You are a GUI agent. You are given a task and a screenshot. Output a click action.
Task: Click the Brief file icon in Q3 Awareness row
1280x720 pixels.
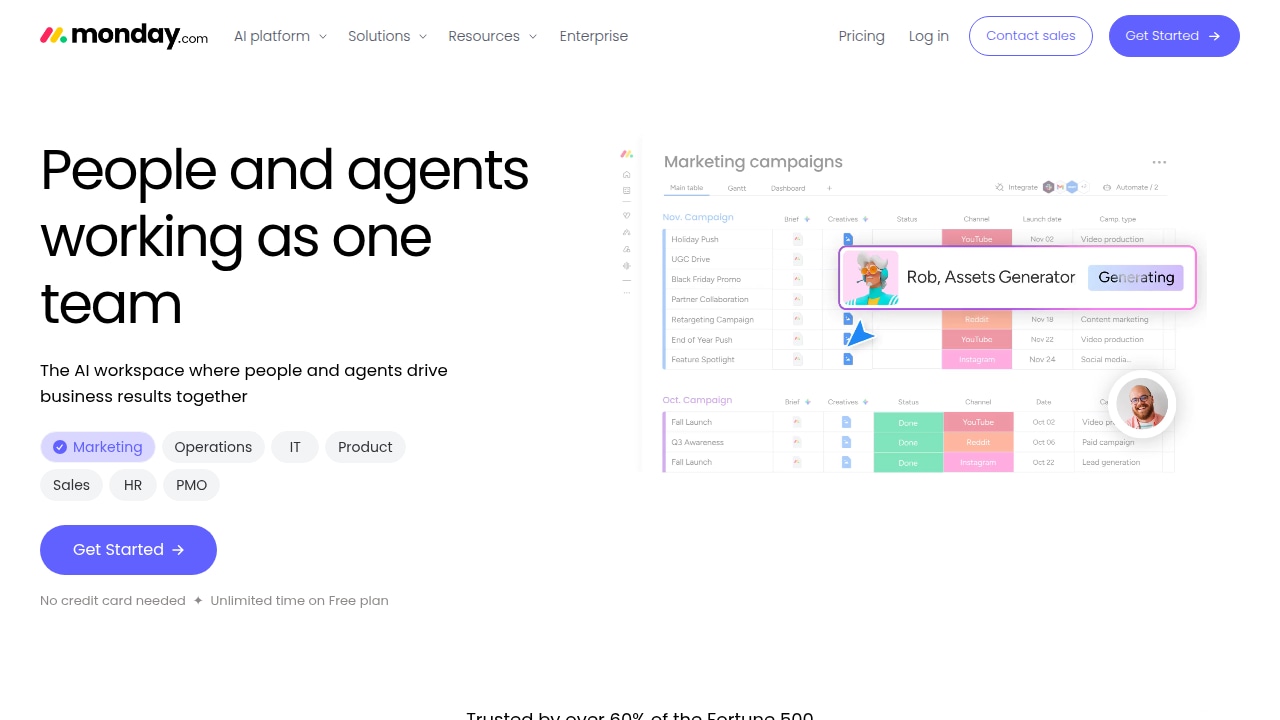797,442
